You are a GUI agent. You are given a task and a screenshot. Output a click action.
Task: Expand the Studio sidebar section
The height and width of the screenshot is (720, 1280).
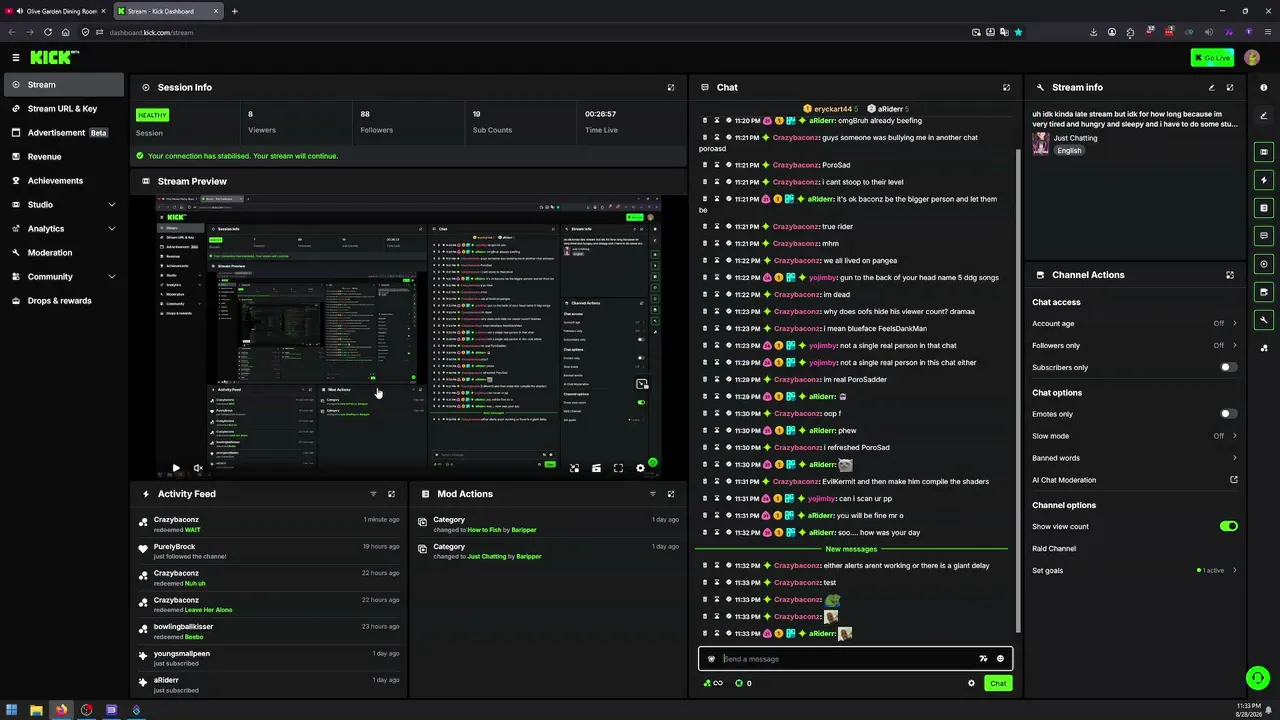click(x=63, y=205)
